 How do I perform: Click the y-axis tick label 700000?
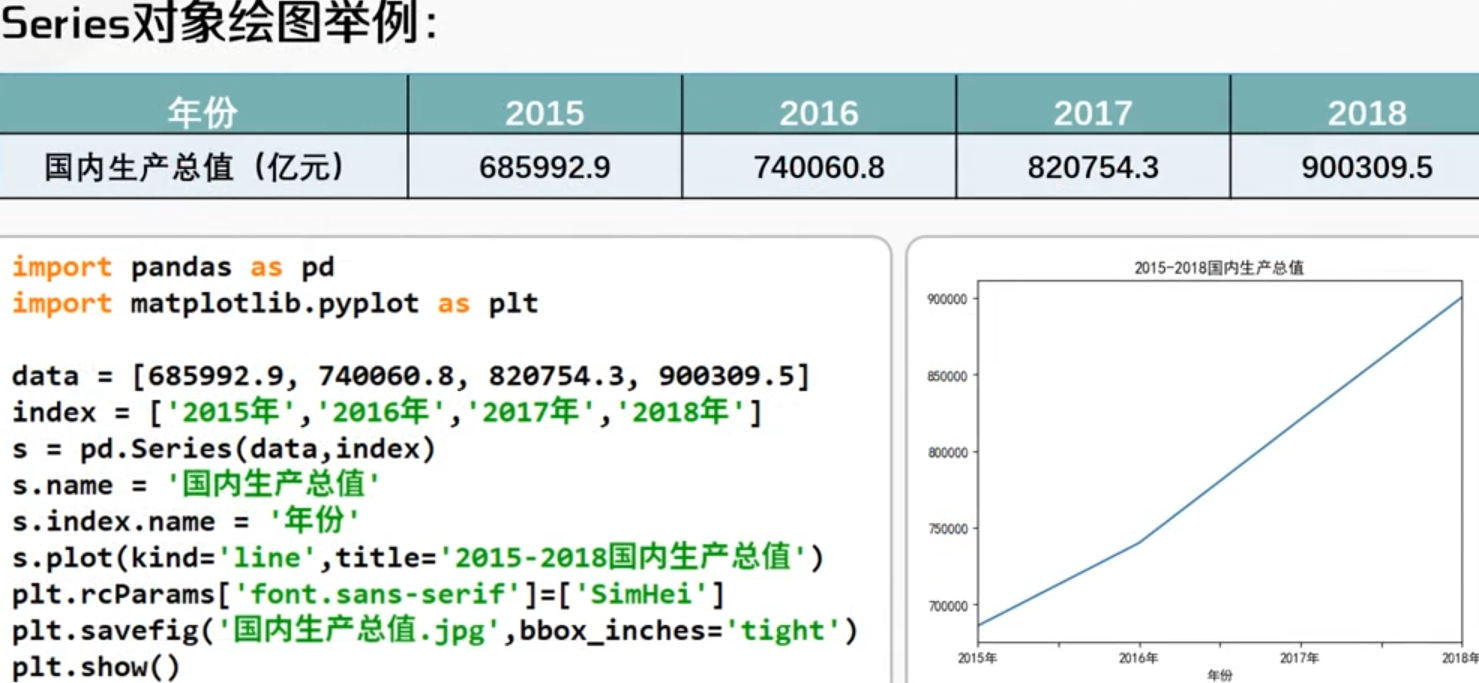(948, 605)
